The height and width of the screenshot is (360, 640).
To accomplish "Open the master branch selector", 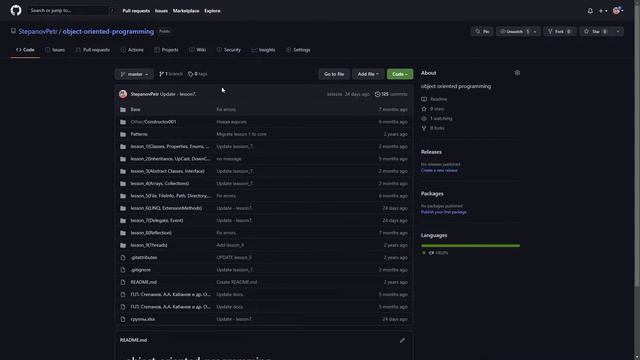I will point(134,74).
